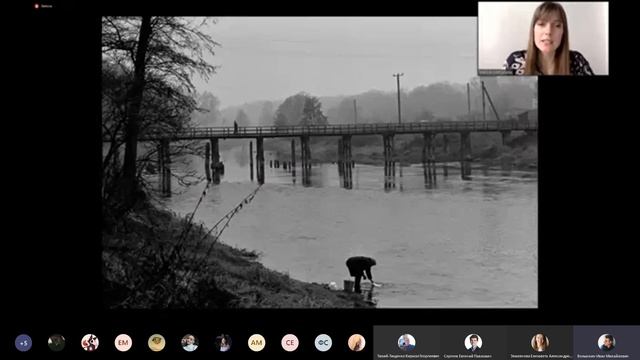Select the participant avatar with initials AM
Screen dimensions: 640x360
pyautogui.click(x=256, y=343)
